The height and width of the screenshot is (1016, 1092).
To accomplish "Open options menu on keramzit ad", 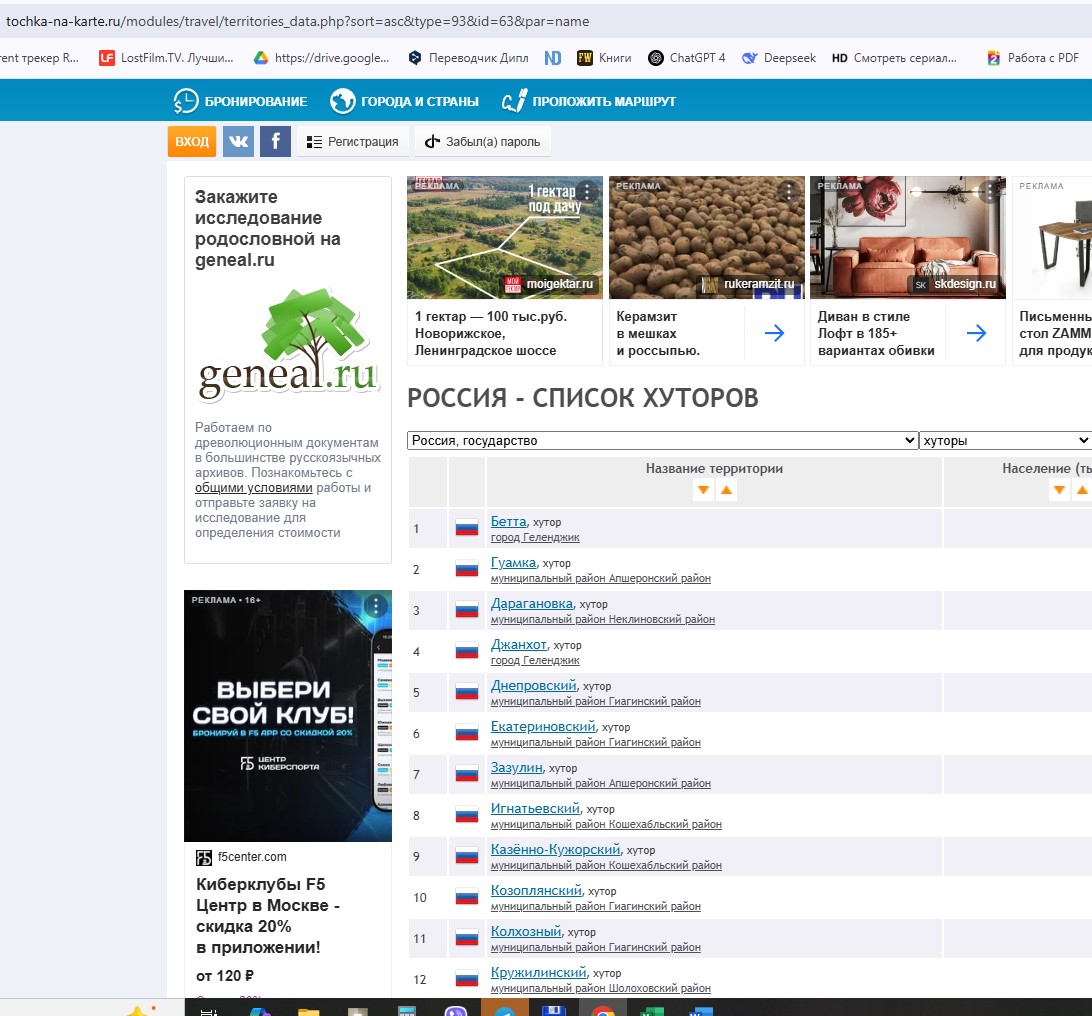I will [x=788, y=191].
